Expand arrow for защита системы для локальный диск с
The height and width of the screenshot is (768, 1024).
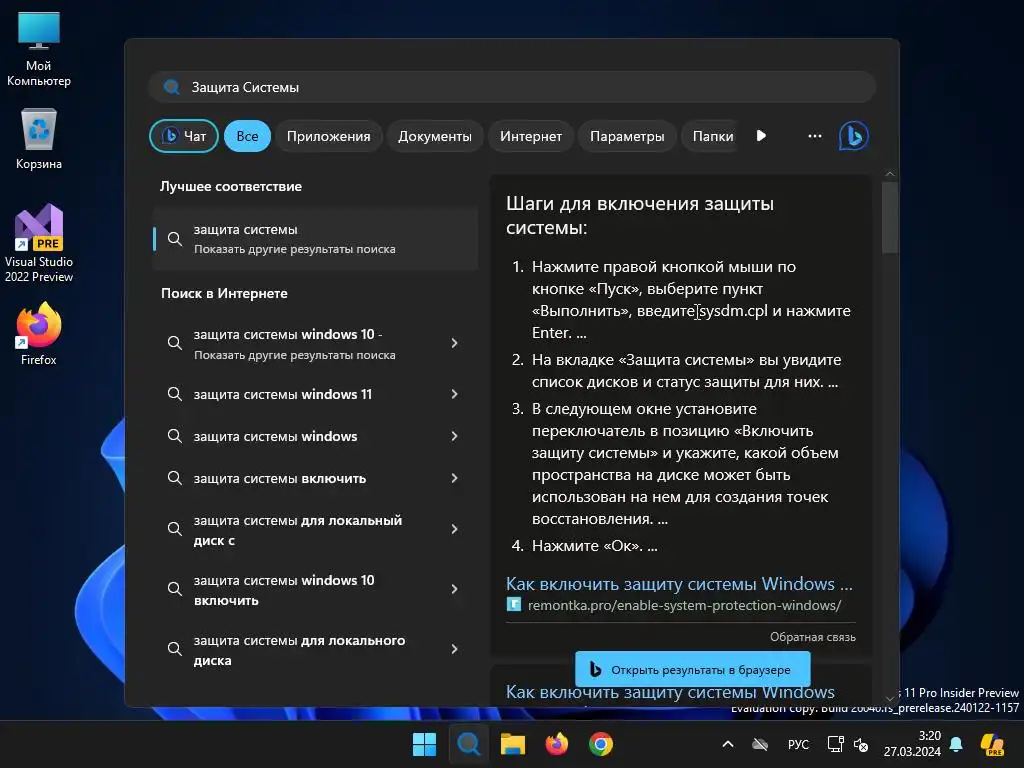click(455, 529)
